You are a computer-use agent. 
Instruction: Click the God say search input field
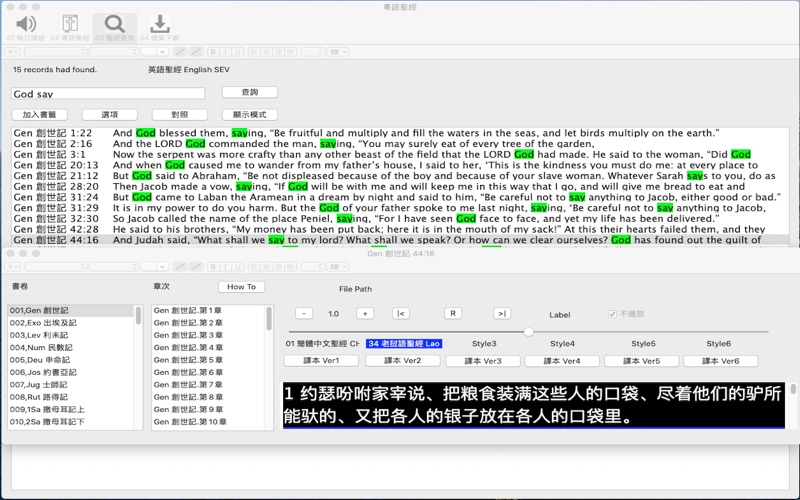coord(108,93)
